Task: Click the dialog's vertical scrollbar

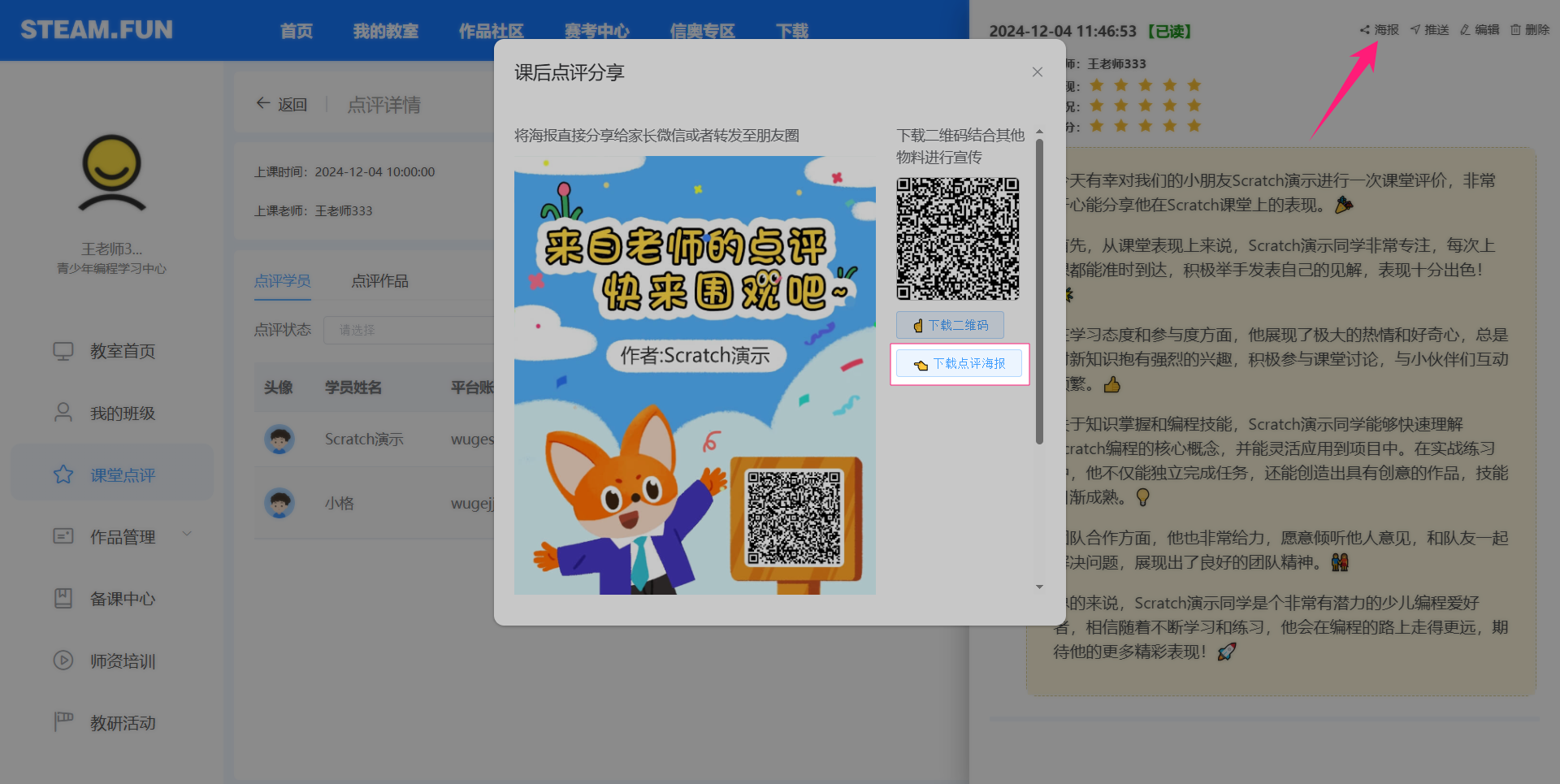Action: coord(1039,292)
